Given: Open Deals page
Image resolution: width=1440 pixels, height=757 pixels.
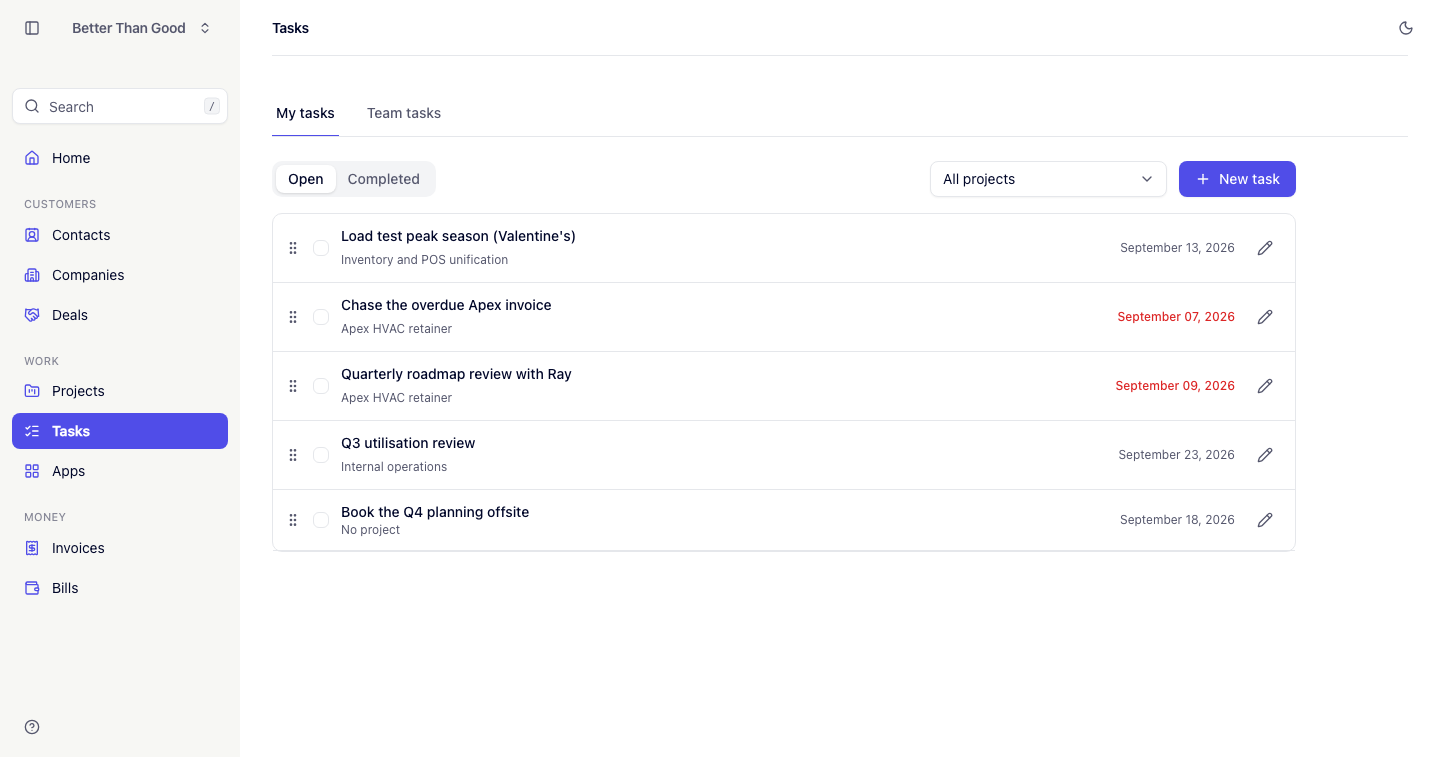Looking at the screenshot, I should [x=120, y=315].
